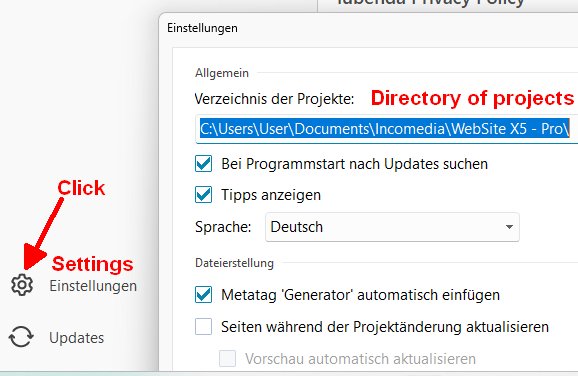Screen dimensions: 578x376
Task: Click the Dateierstellung section header
Action: [x=234, y=263]
